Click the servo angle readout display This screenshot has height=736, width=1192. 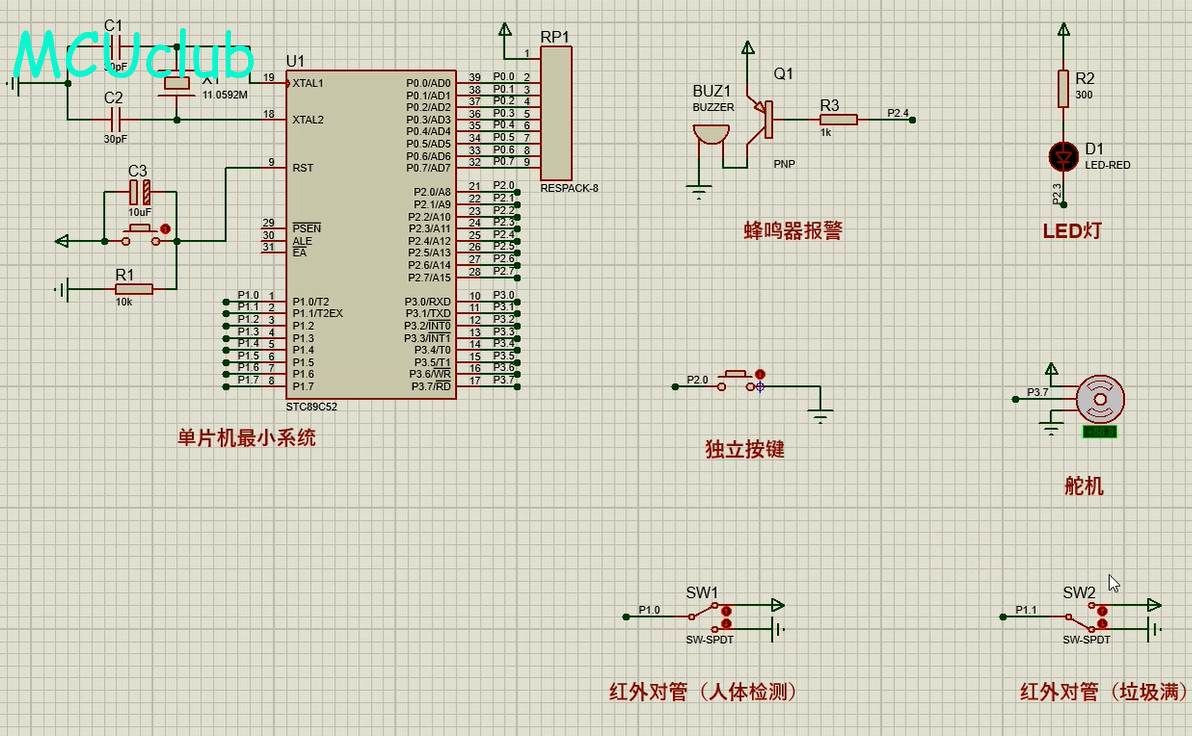pyautogui.click(x=1100, y=432)
